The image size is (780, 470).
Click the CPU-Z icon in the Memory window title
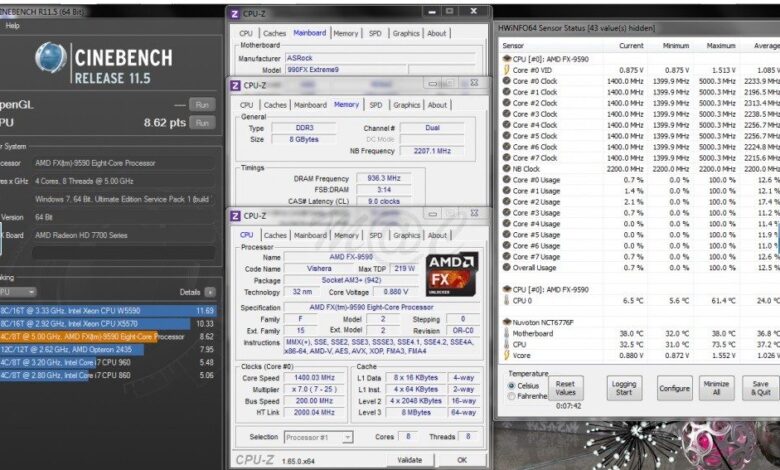coord(235,86)
